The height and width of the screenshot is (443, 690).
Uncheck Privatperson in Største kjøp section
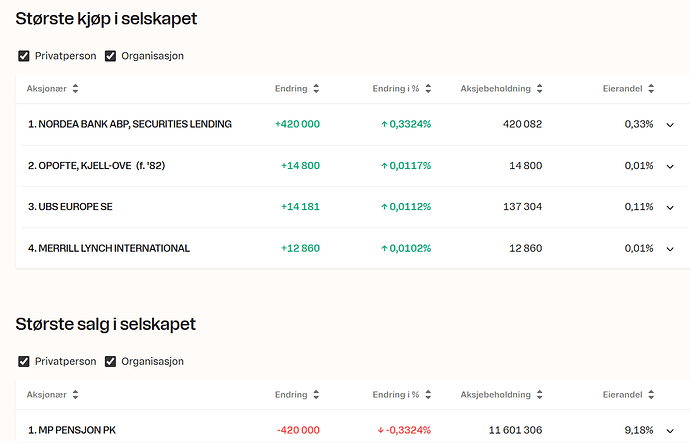pos(24,56)
